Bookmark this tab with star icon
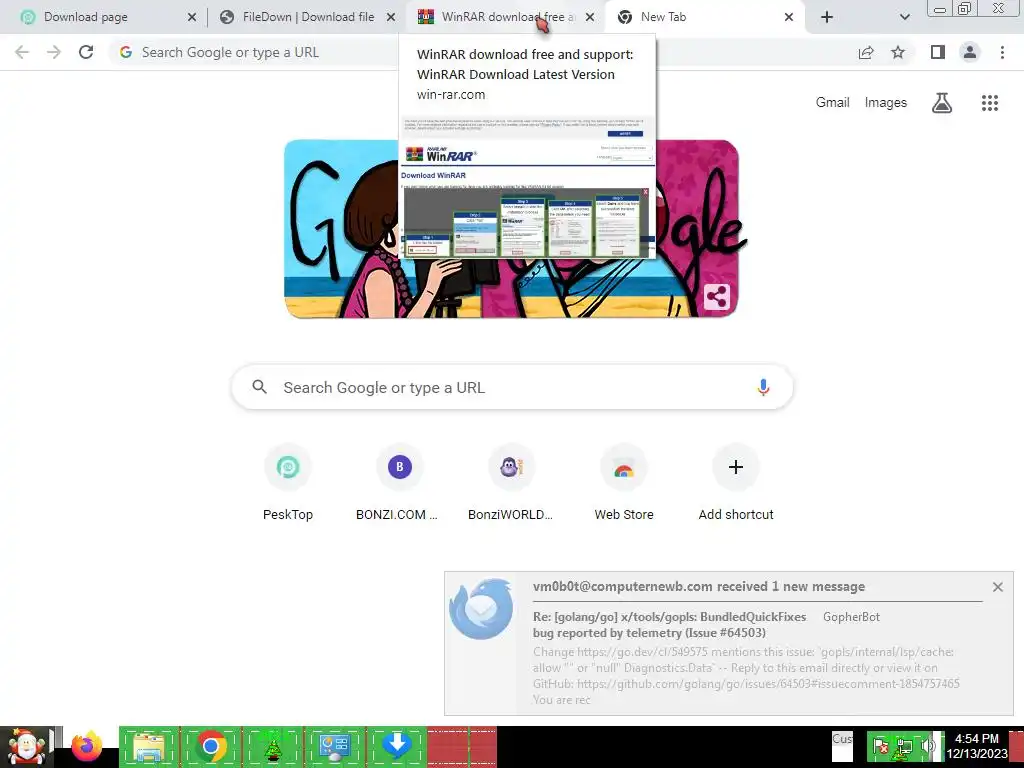 tap(898, 52)
